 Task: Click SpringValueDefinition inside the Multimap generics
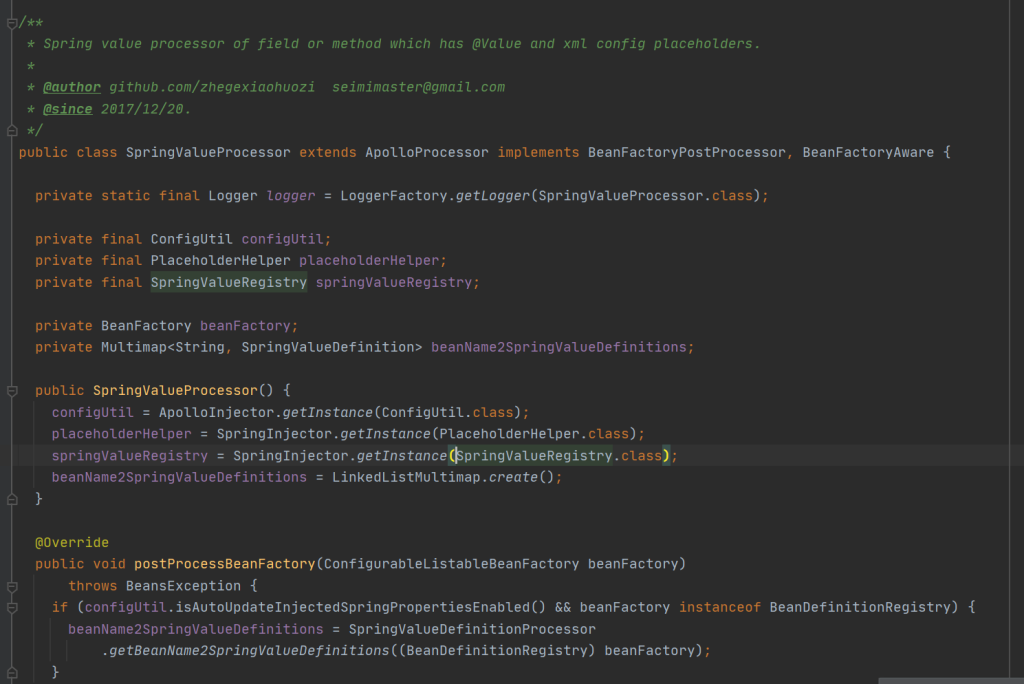(328, 348)
